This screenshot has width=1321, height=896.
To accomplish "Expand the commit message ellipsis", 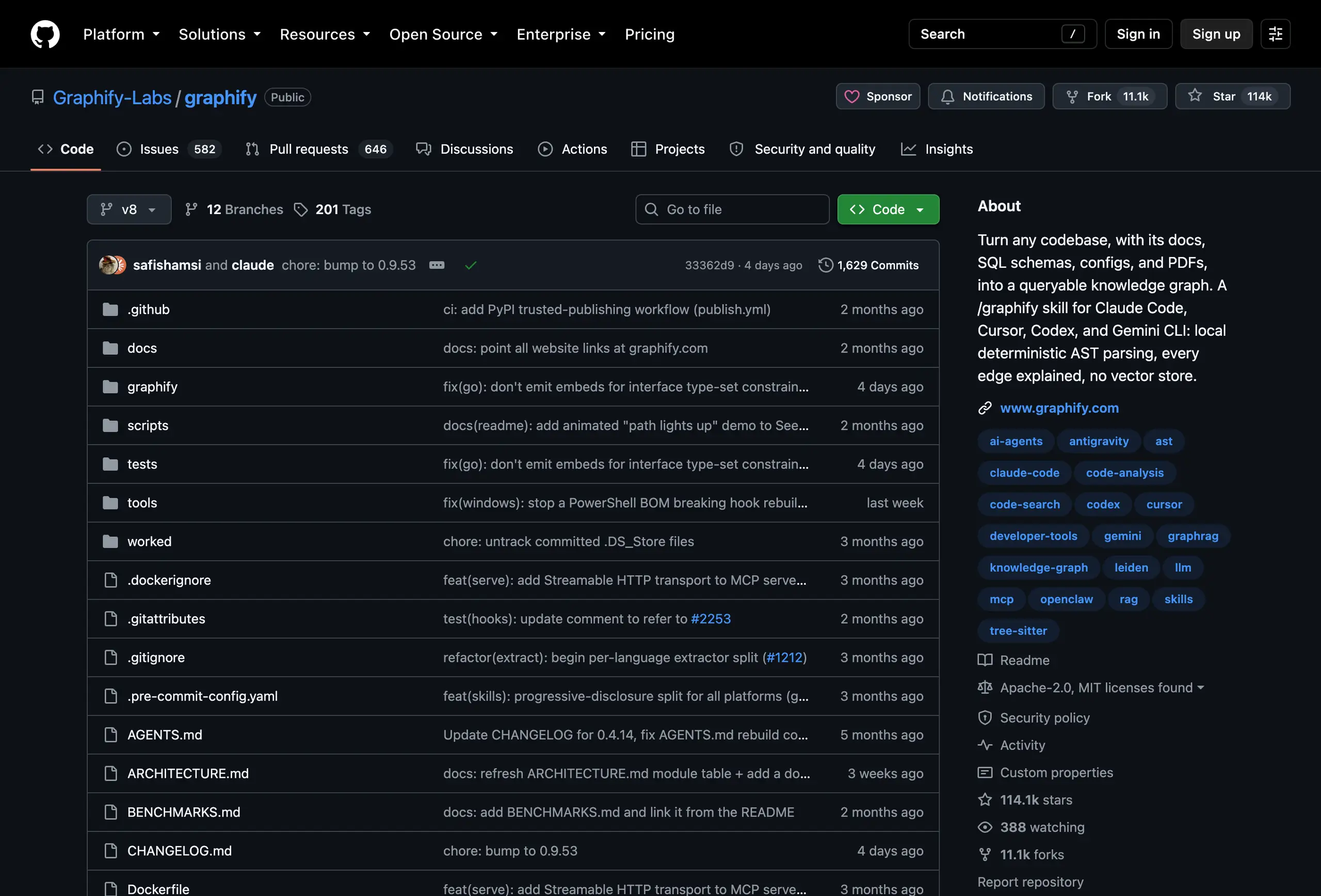I will click(437, 265).
